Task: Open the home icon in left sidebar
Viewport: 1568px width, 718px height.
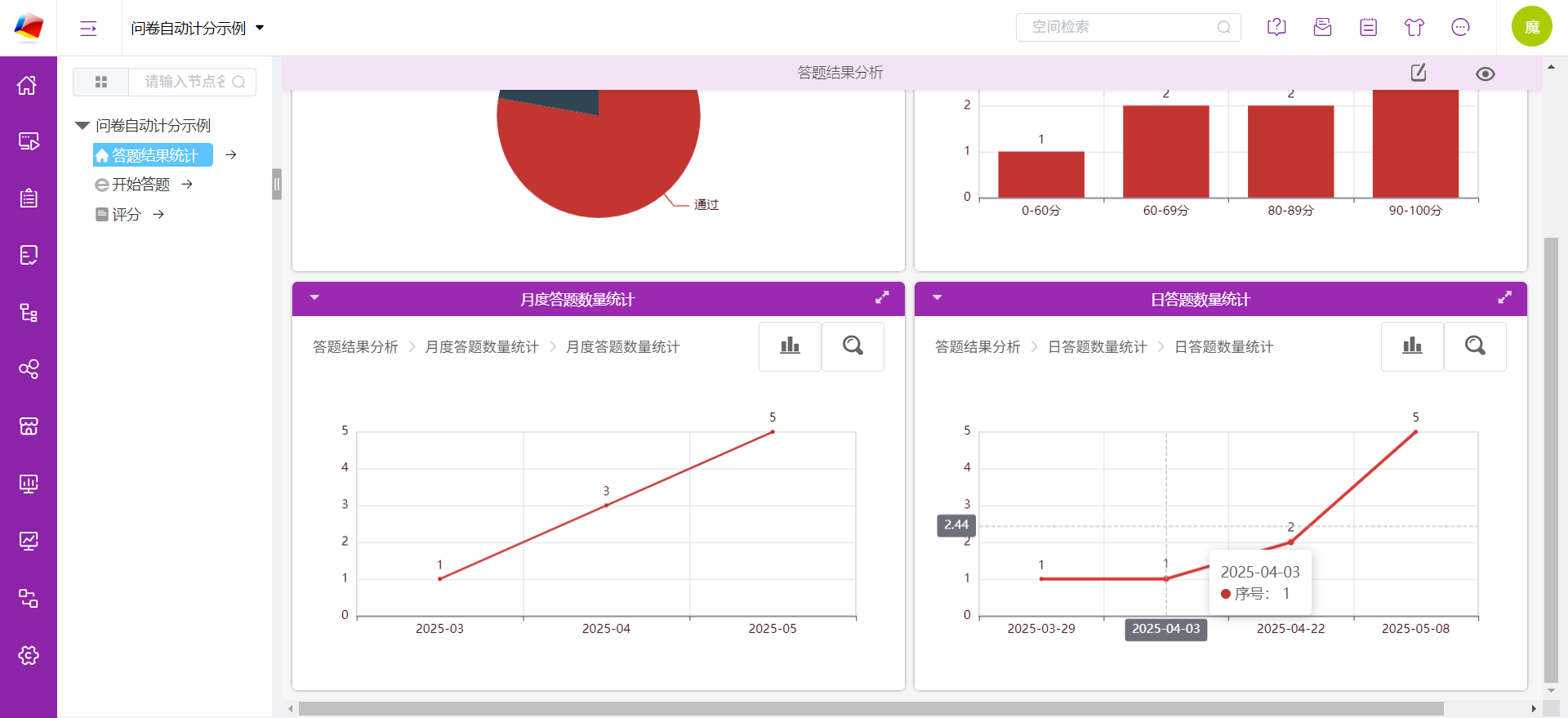Action: click(29, 85)
